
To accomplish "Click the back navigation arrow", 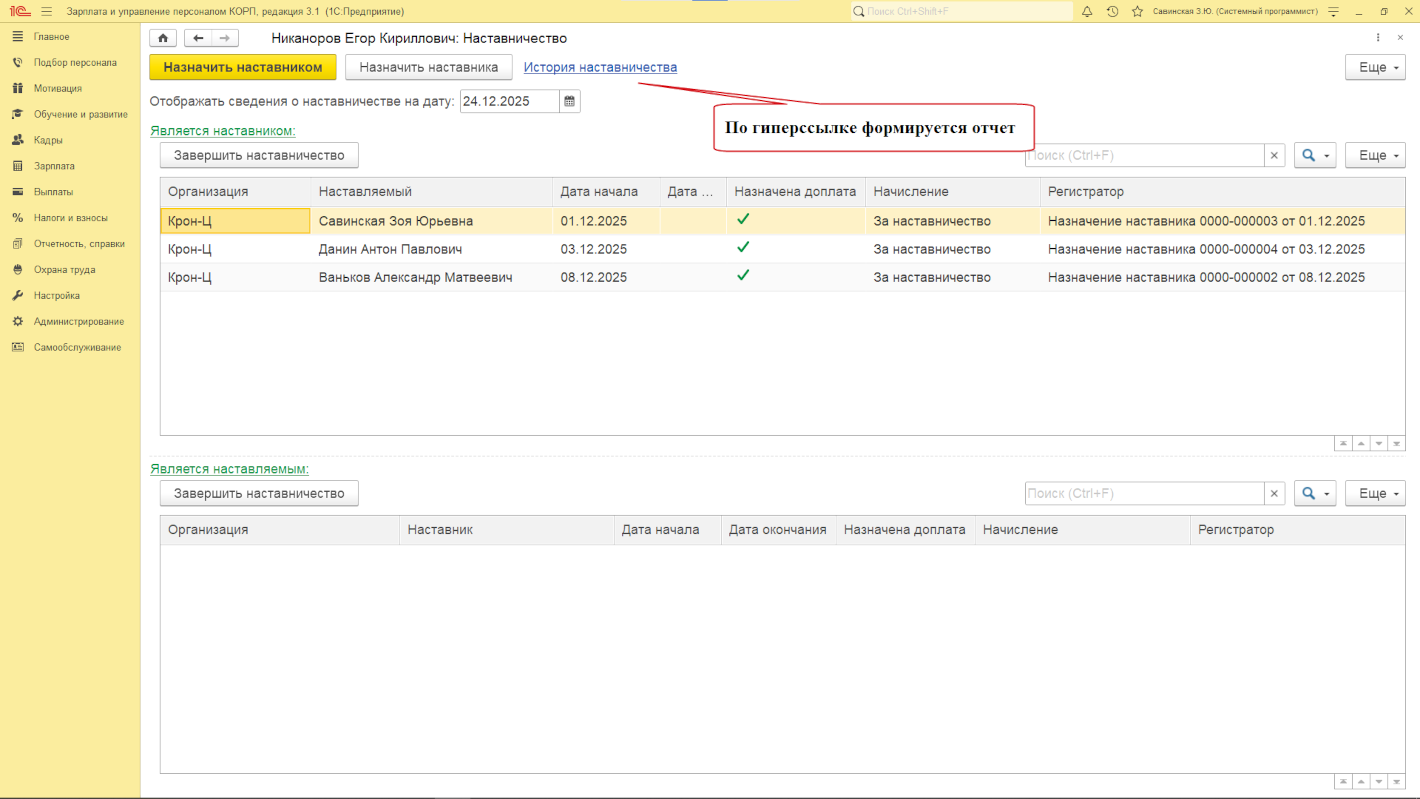I will (x=198, y=38).
